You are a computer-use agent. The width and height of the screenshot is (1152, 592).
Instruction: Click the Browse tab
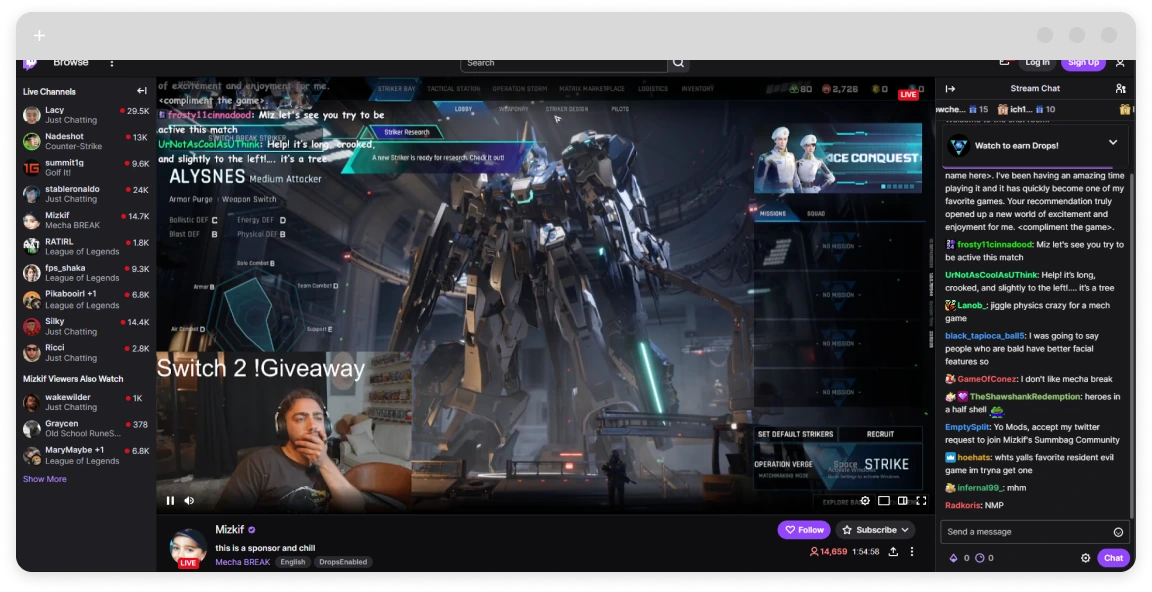point(71,63)
